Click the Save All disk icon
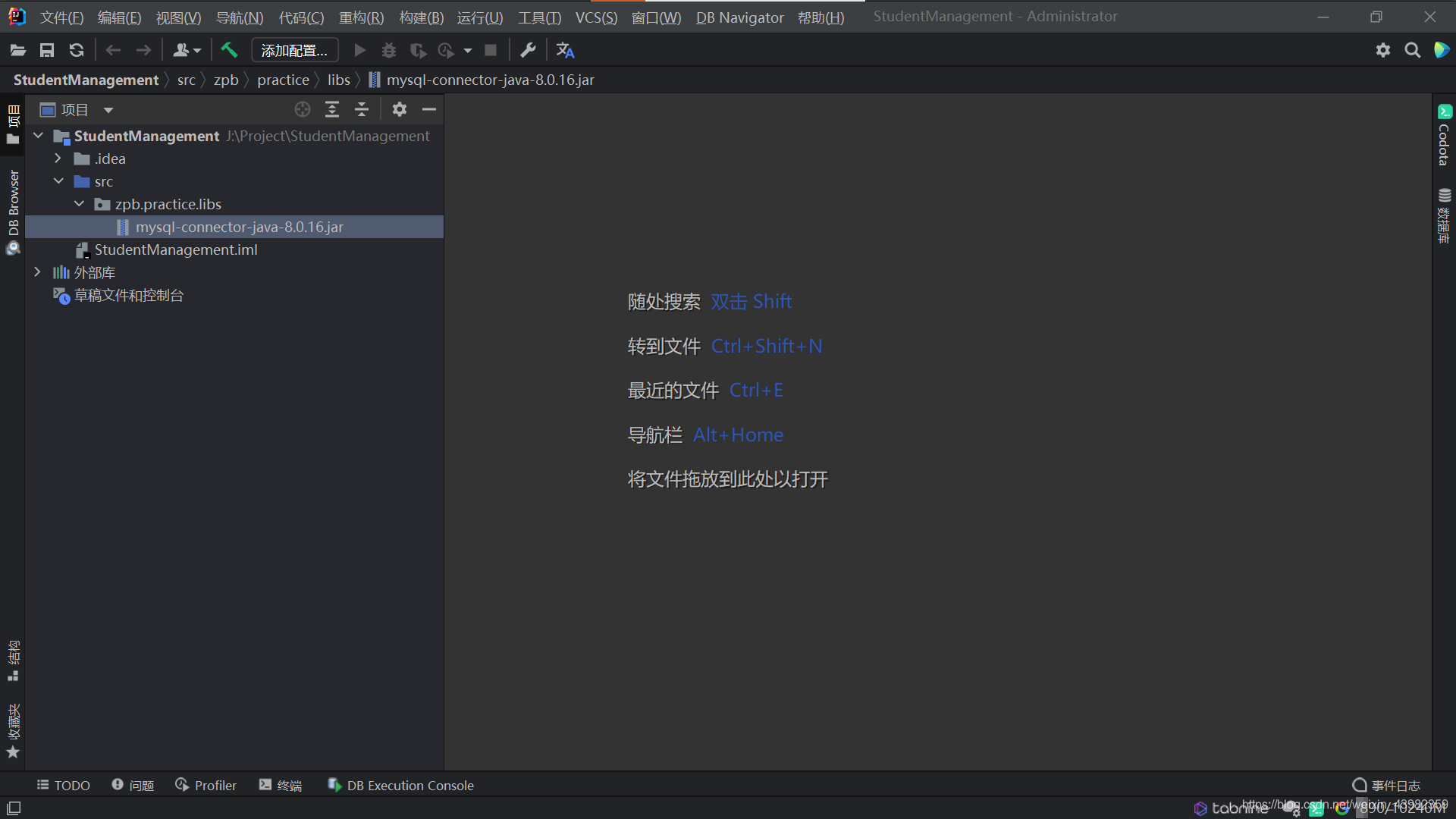This screenshot has width=1456, height=819. tap(47, 50)
